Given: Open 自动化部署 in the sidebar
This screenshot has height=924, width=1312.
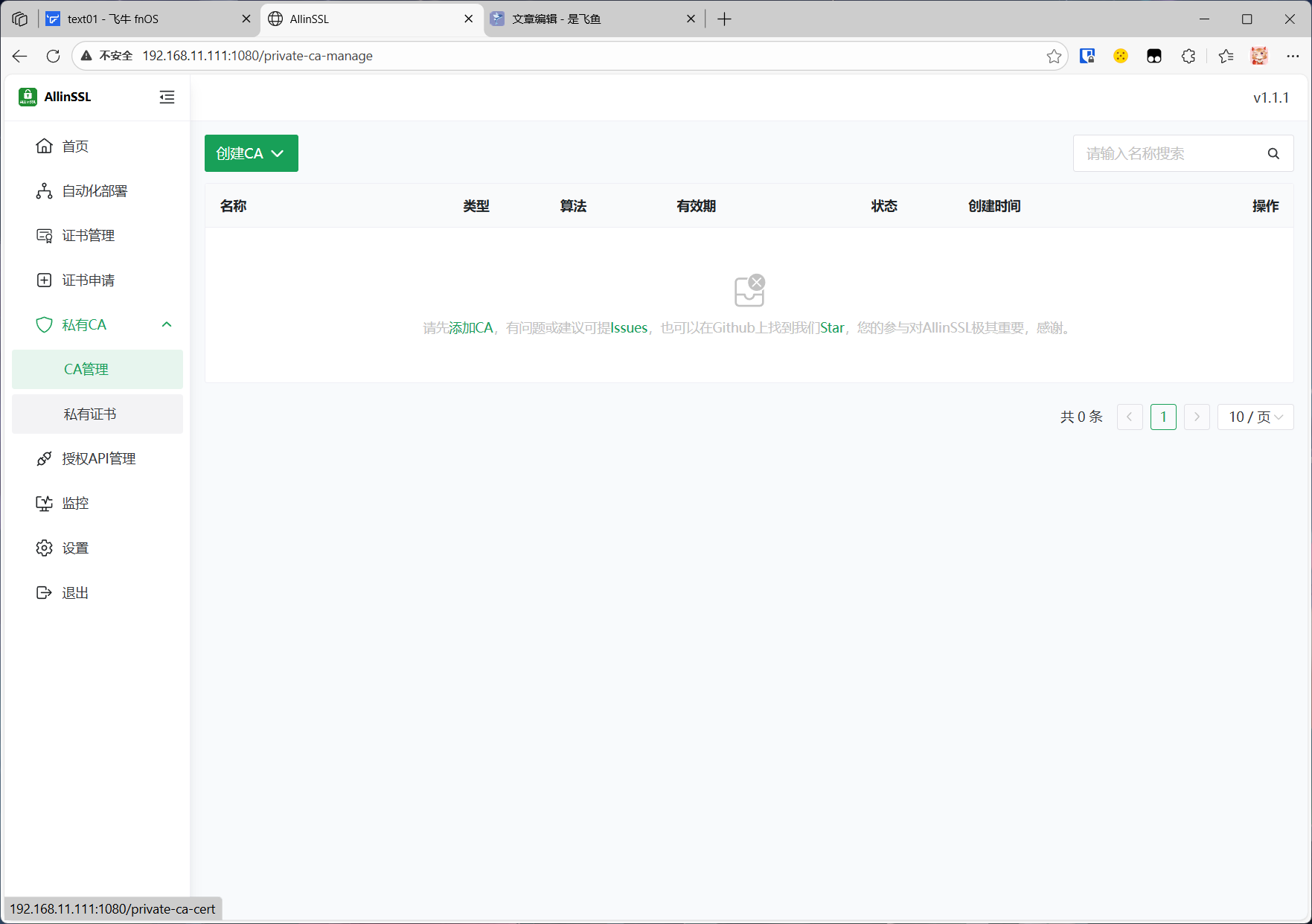Looking at the screenshot, I should point(94,191).
